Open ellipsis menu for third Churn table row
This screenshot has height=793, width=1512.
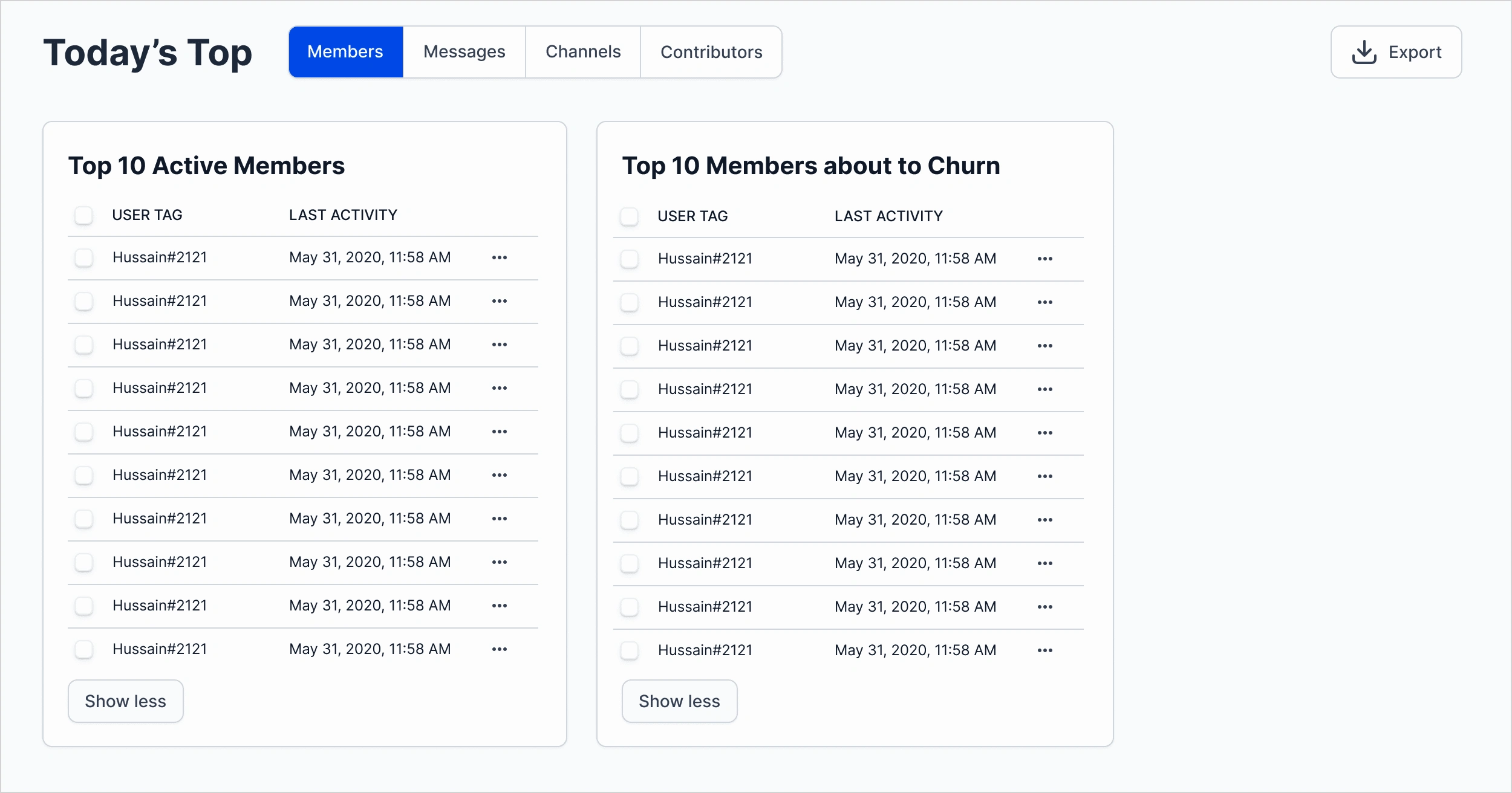(x=1045, y=346)
